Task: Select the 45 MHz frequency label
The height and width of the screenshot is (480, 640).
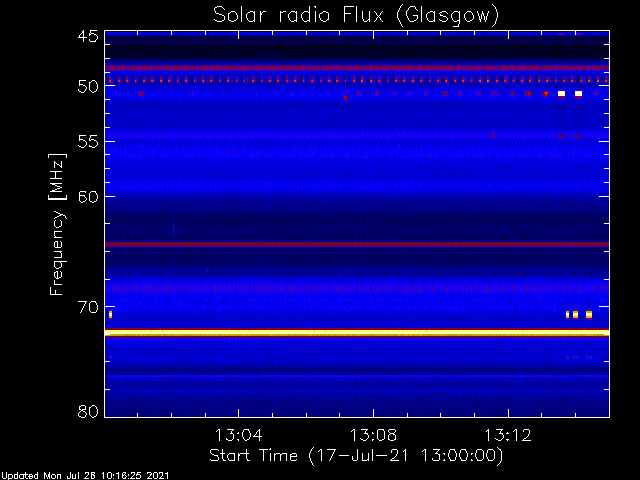Action: click(x=88, y=37)
